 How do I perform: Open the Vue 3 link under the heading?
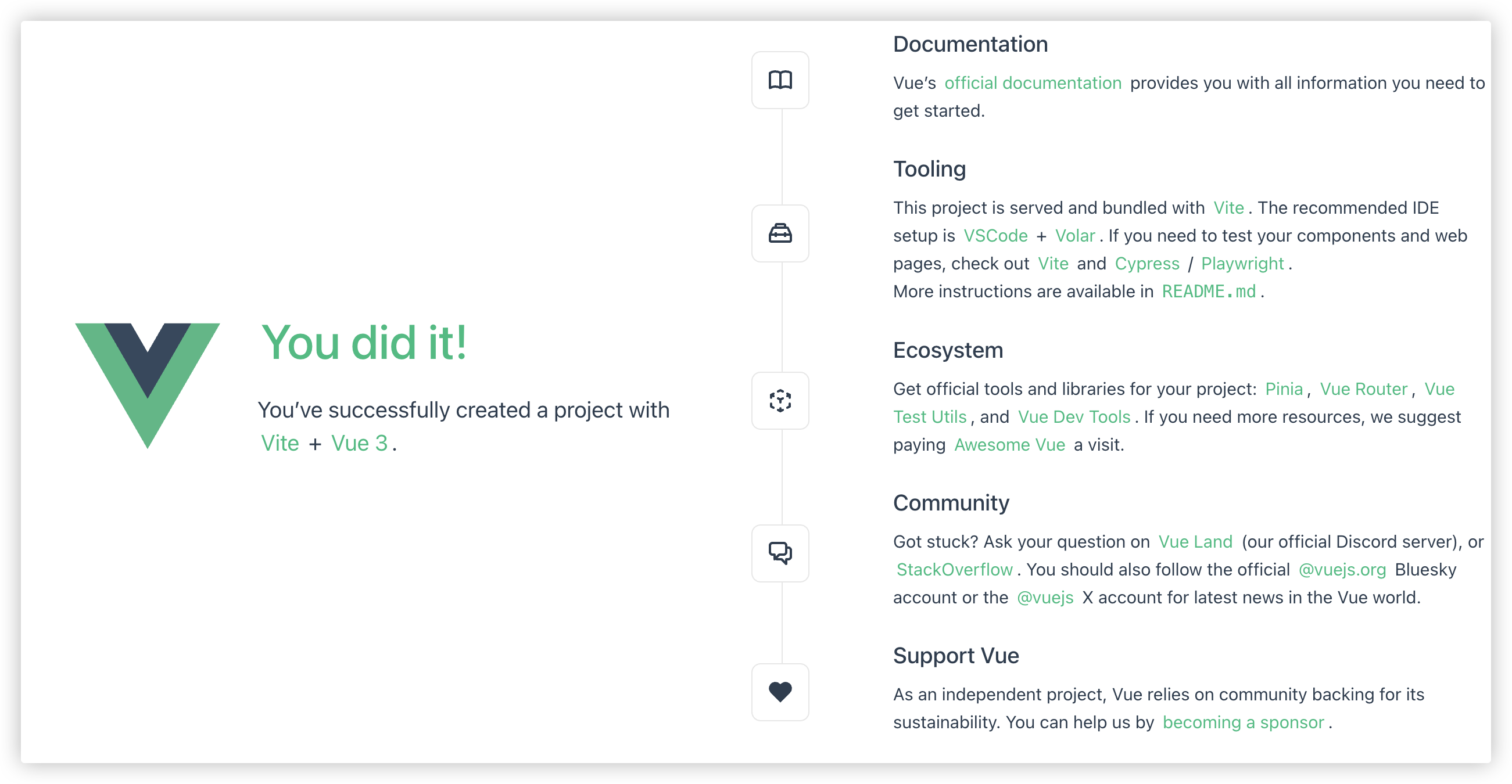coord(359,443)
